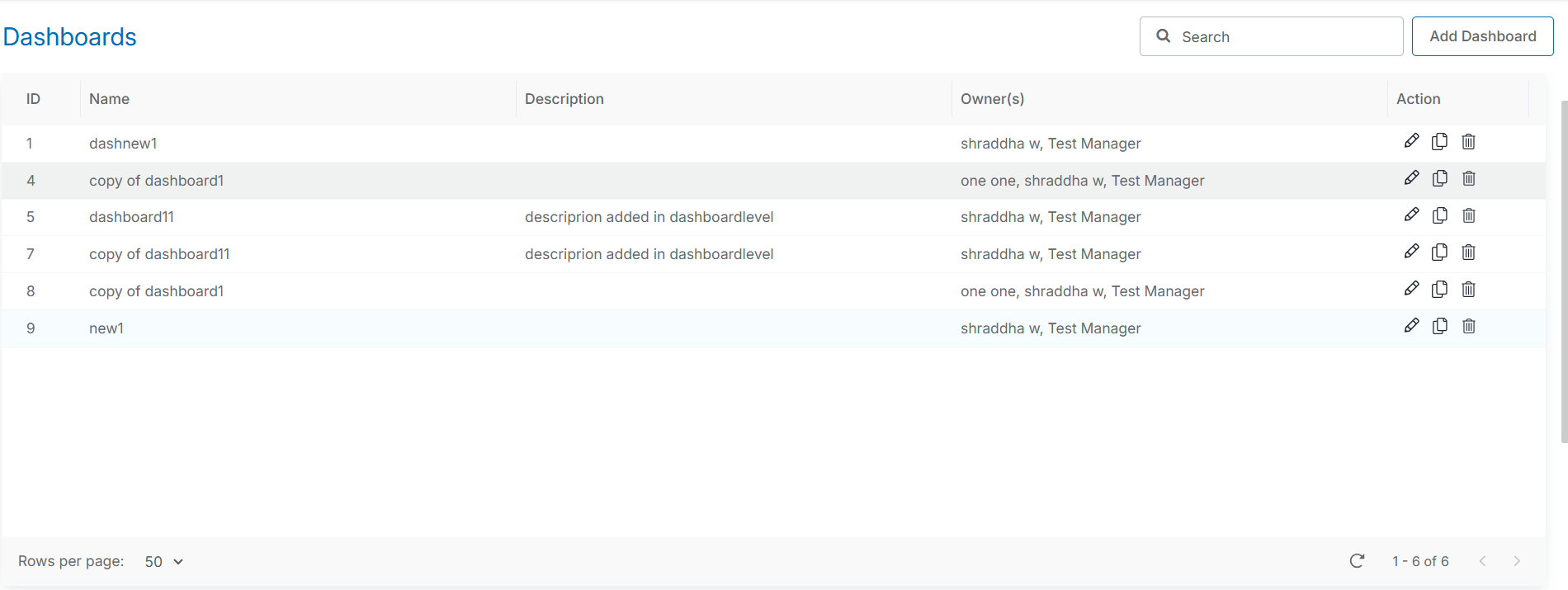Go to previous page of results
This screenshot has height=590, width=1568.
click(x=1482, y=561)
